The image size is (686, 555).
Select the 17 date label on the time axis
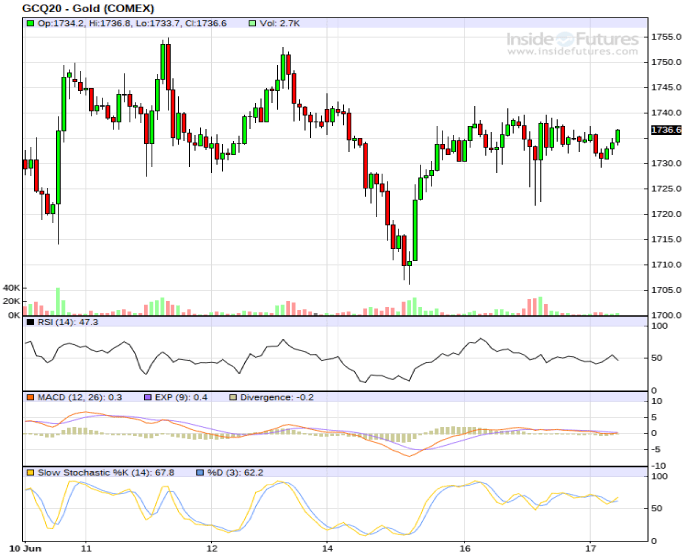(590, 549)
